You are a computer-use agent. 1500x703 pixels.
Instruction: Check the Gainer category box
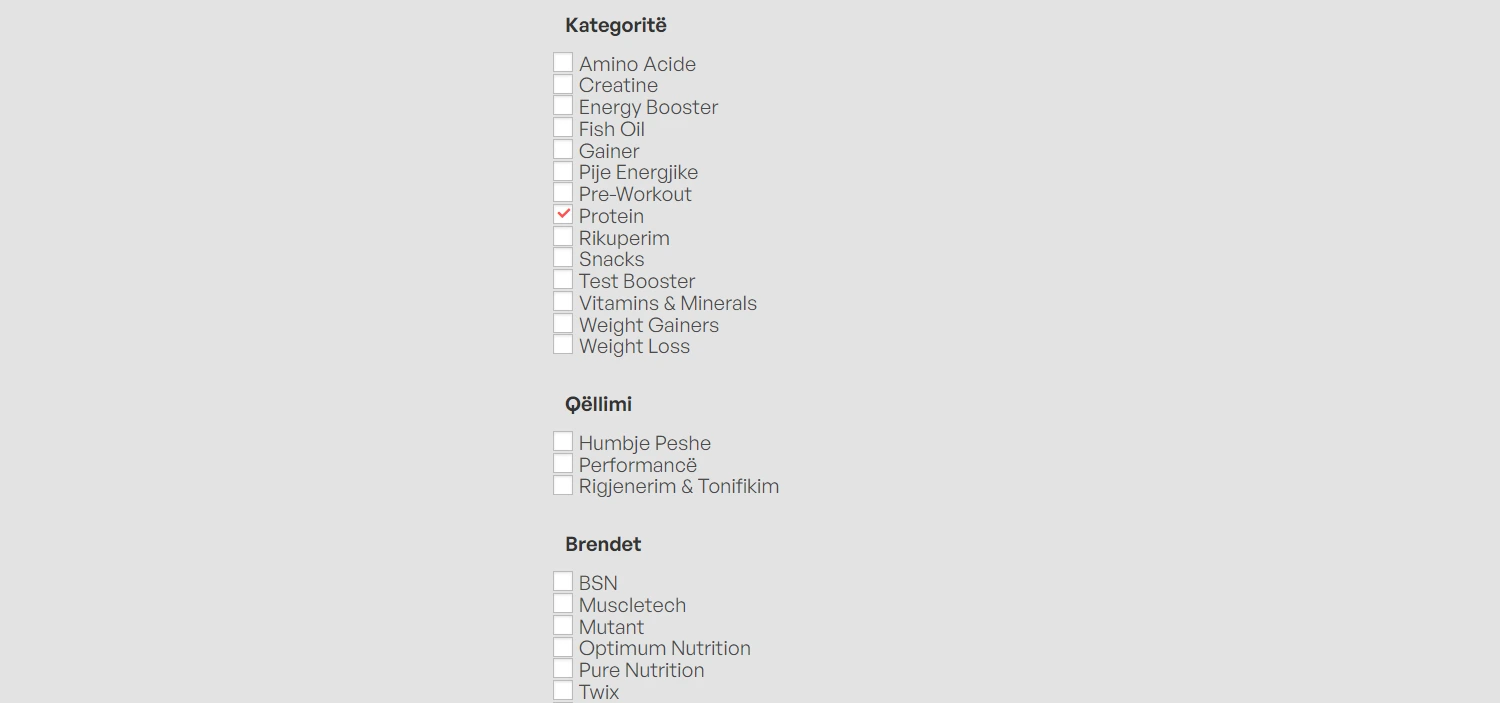pyautogui.click(x=563, y=150)
